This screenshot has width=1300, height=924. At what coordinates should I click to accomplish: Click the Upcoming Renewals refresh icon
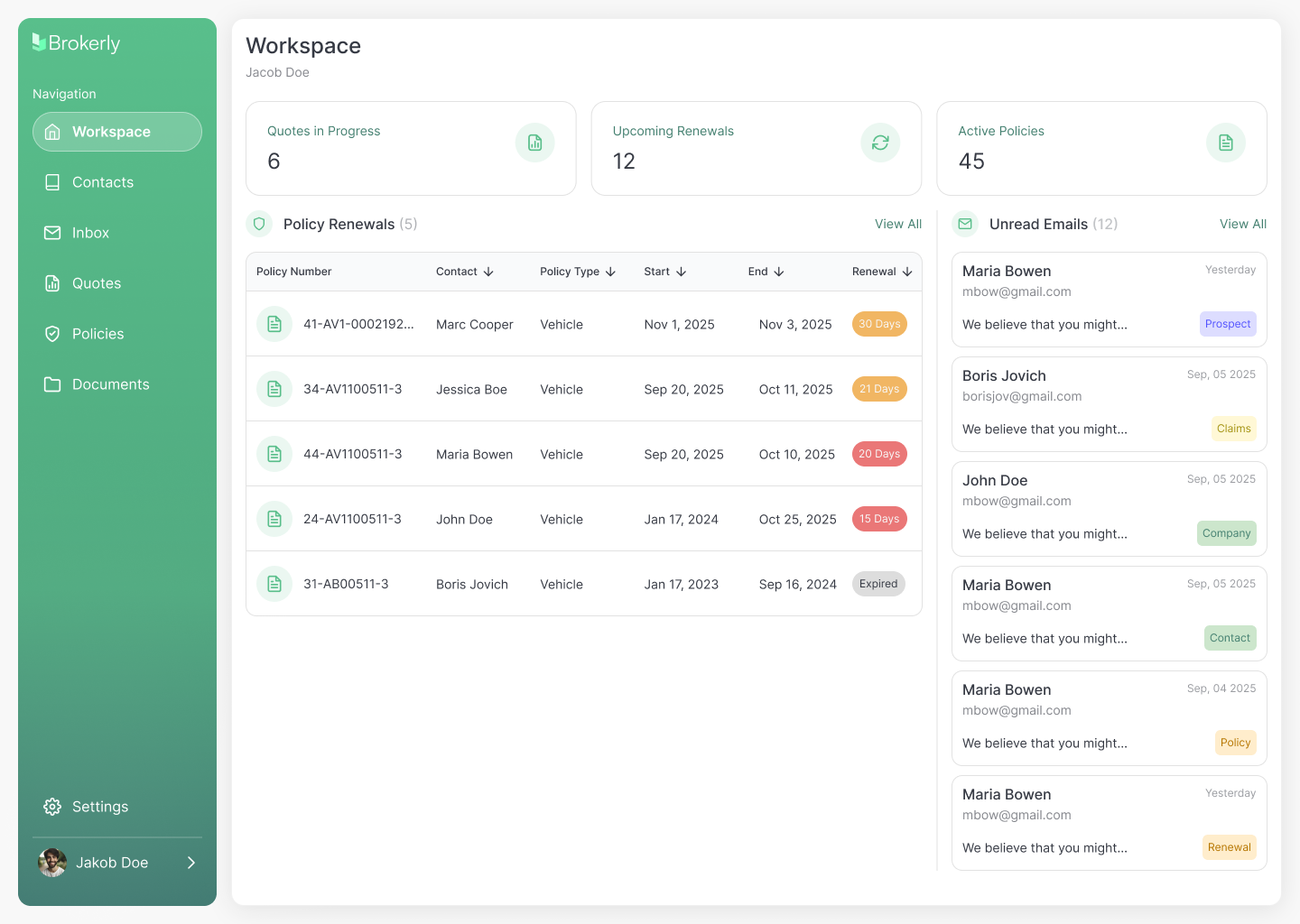click(880, 143)
